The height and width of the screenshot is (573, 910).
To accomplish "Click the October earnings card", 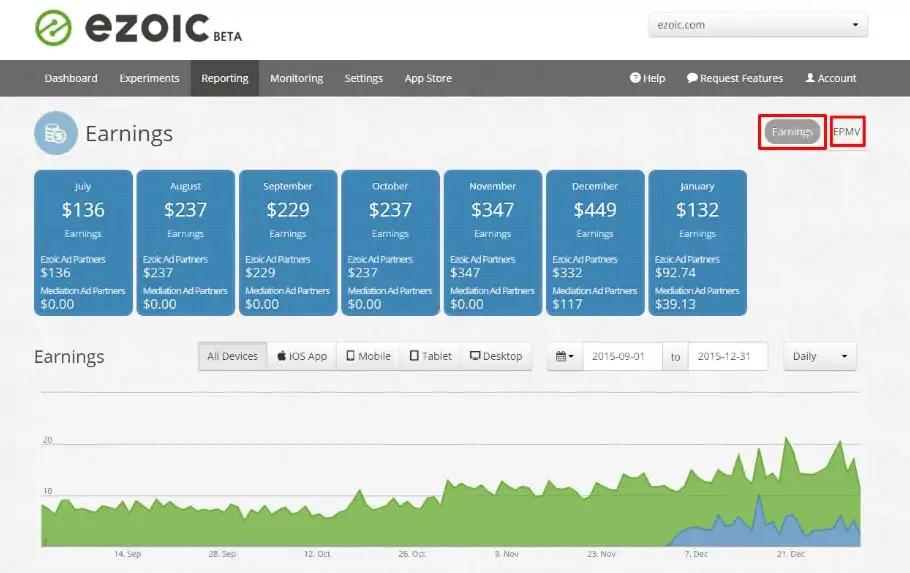I will [x=391, y=243].
